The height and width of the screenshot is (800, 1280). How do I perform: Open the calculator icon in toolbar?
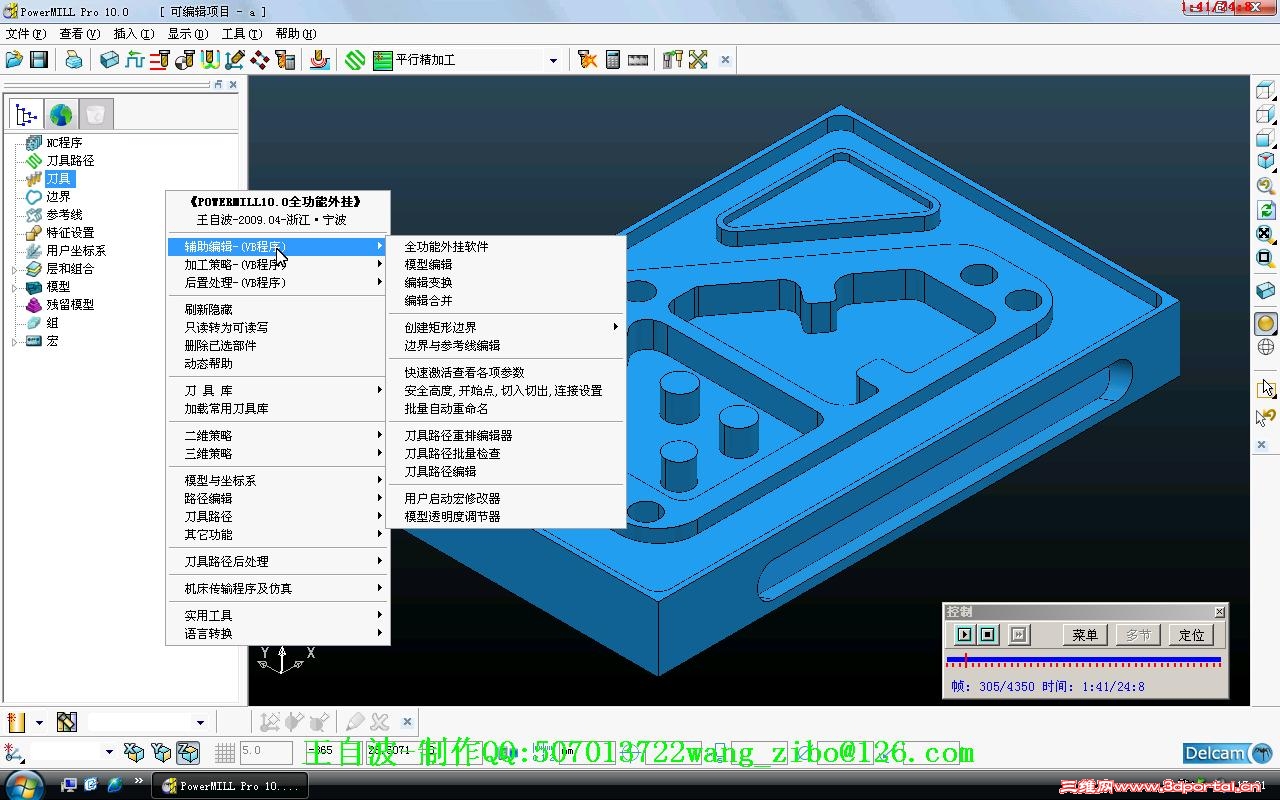[x=613, y=60]
